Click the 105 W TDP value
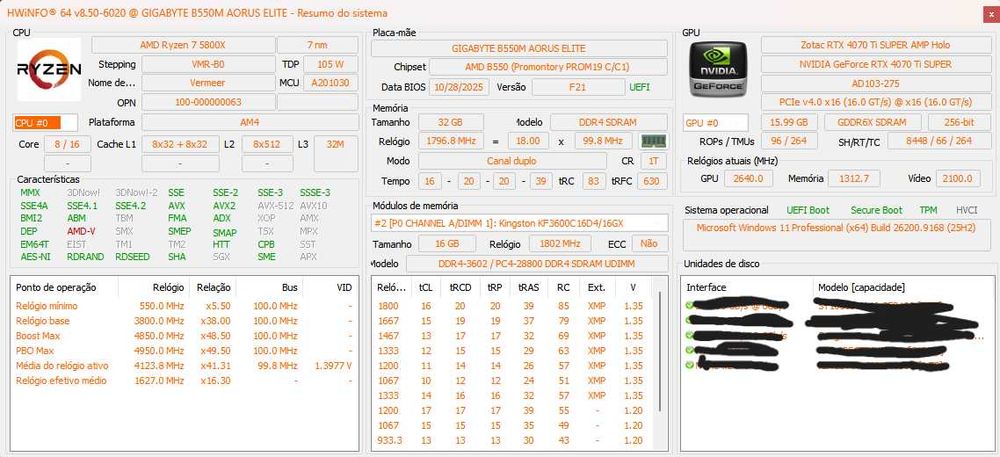 (x=330, y=64)
